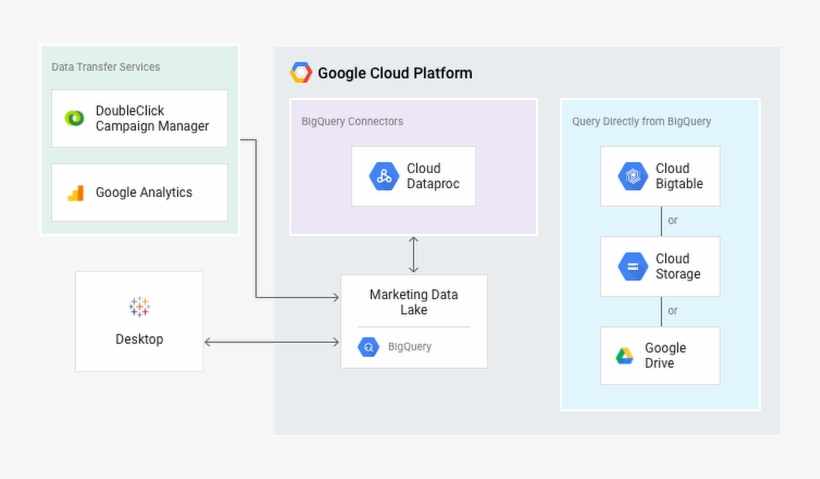Click the "DoubleClick Campaign Manager" label
The width and height of the screenshot is (820, 479).
152,118
